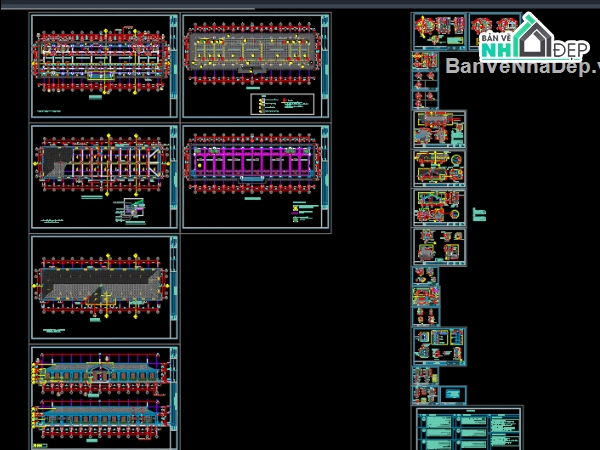Click the small cyan title block near notes sheet
This screenshot has width=600, height=450.
coord(452,393)
